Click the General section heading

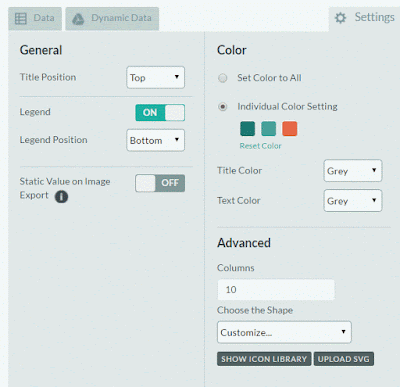tap(41, 50)
